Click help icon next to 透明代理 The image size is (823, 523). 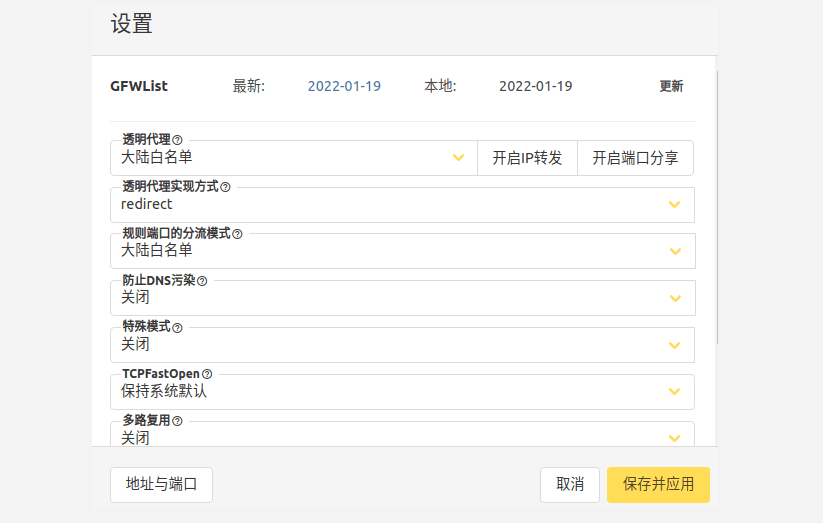[178, 140]
